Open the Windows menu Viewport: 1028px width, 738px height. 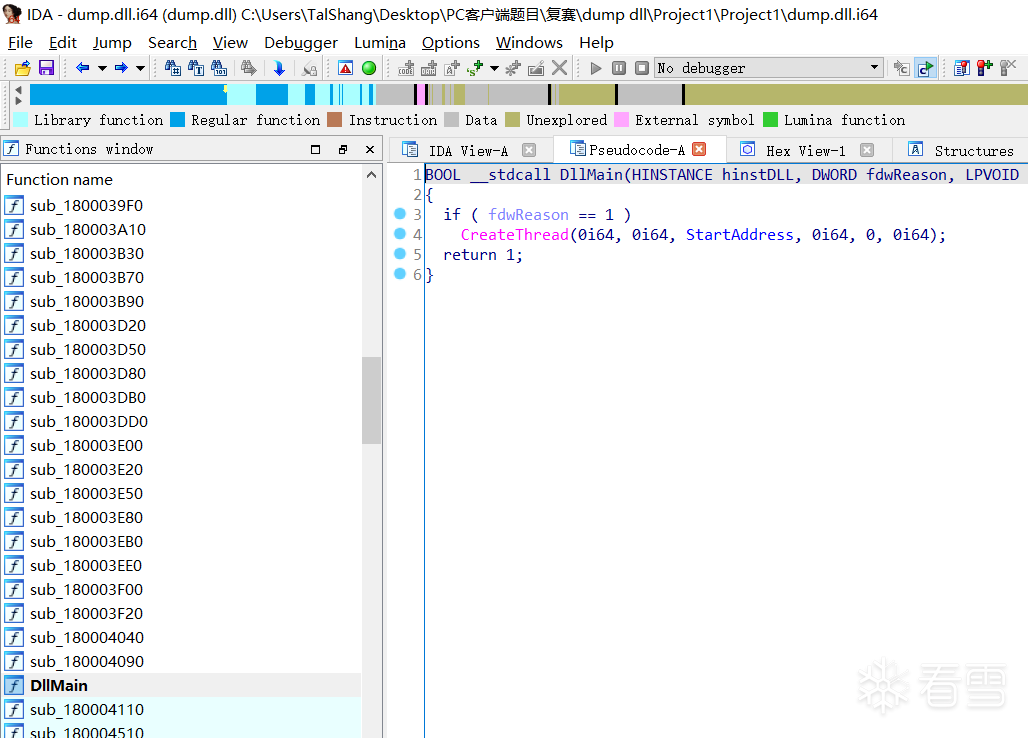529,43
